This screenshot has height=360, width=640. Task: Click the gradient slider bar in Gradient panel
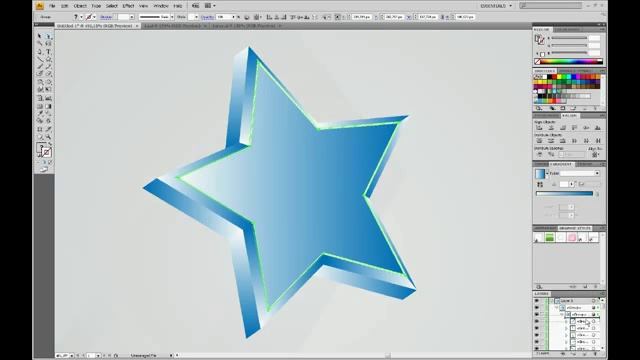click(564, 193)
